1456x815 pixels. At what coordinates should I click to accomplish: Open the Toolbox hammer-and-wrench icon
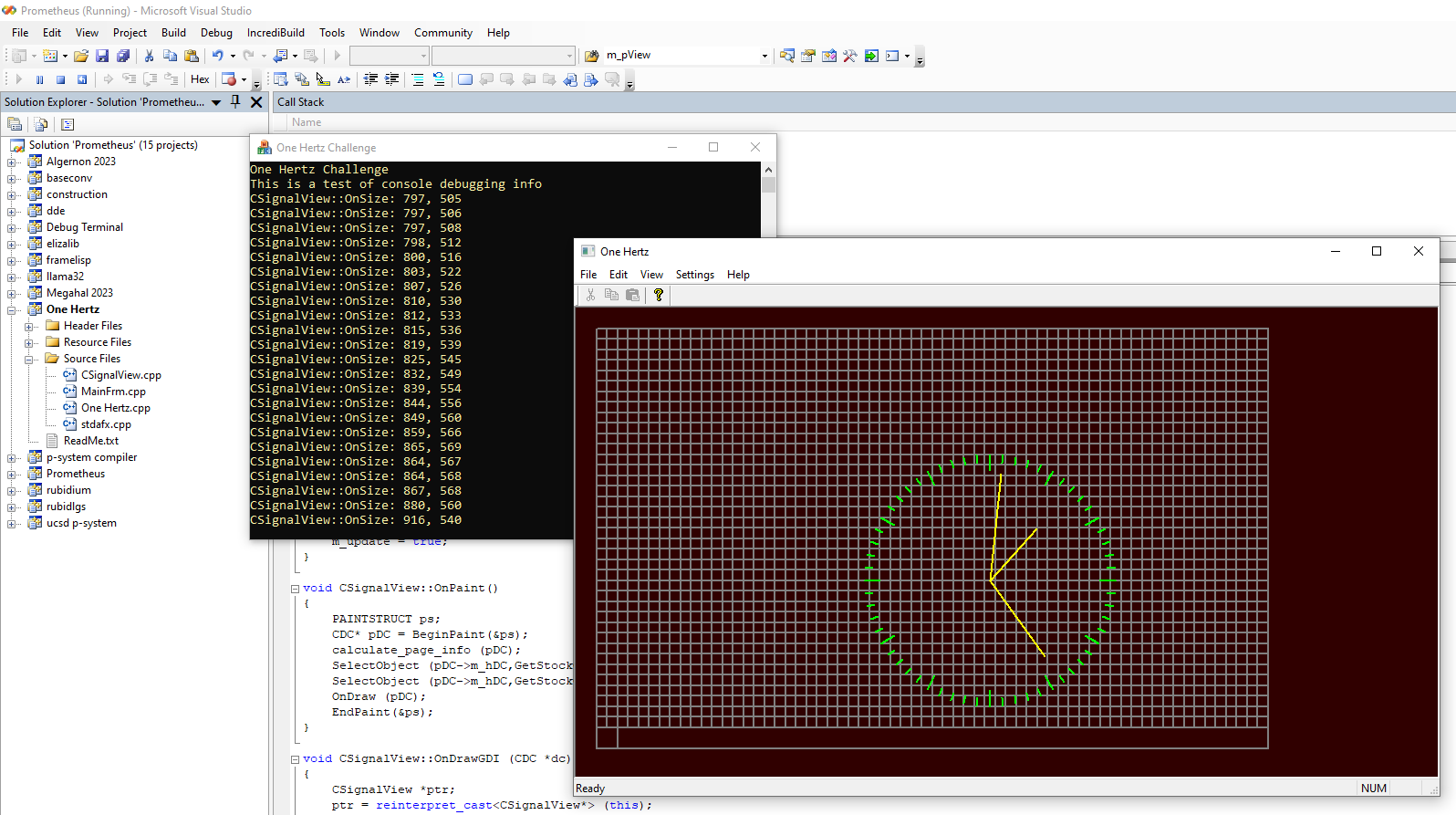850,56
